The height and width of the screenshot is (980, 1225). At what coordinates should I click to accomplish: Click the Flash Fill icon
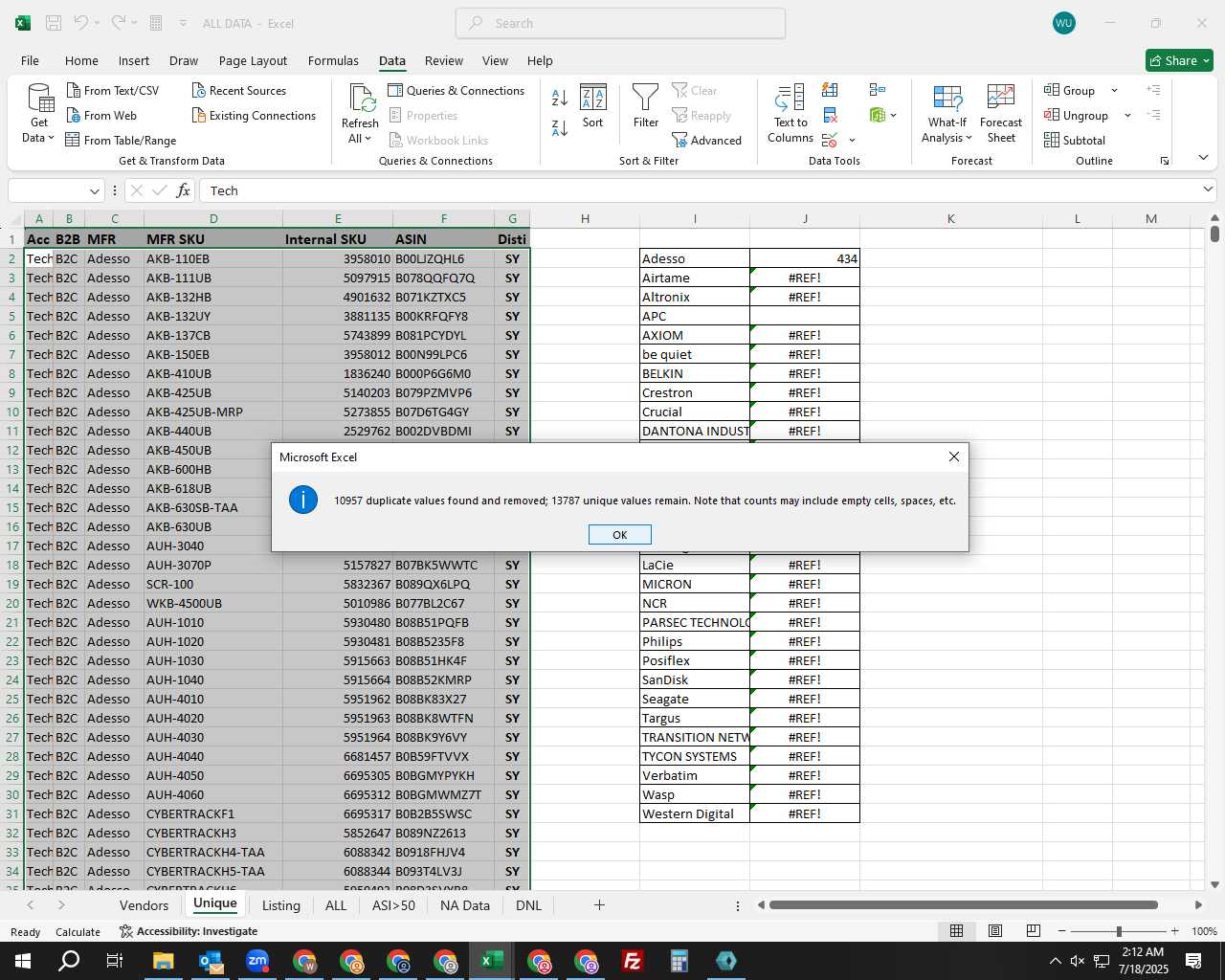[830, 90]
